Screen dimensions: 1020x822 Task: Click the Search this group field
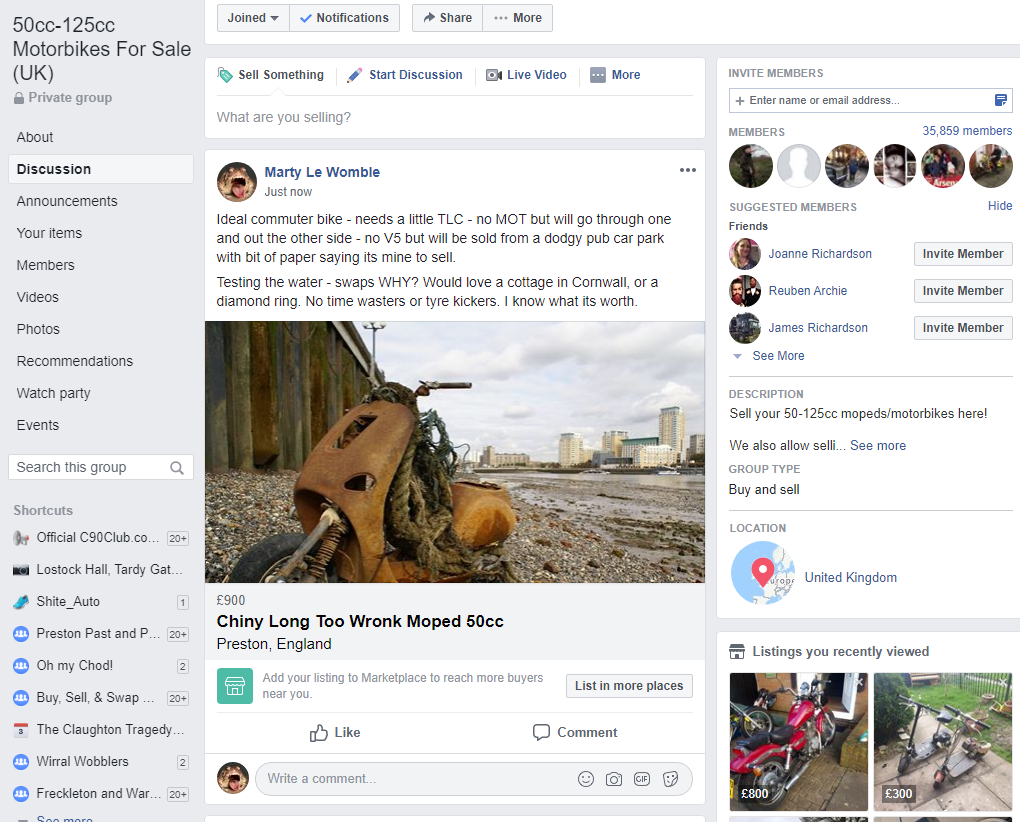(101, 467)
